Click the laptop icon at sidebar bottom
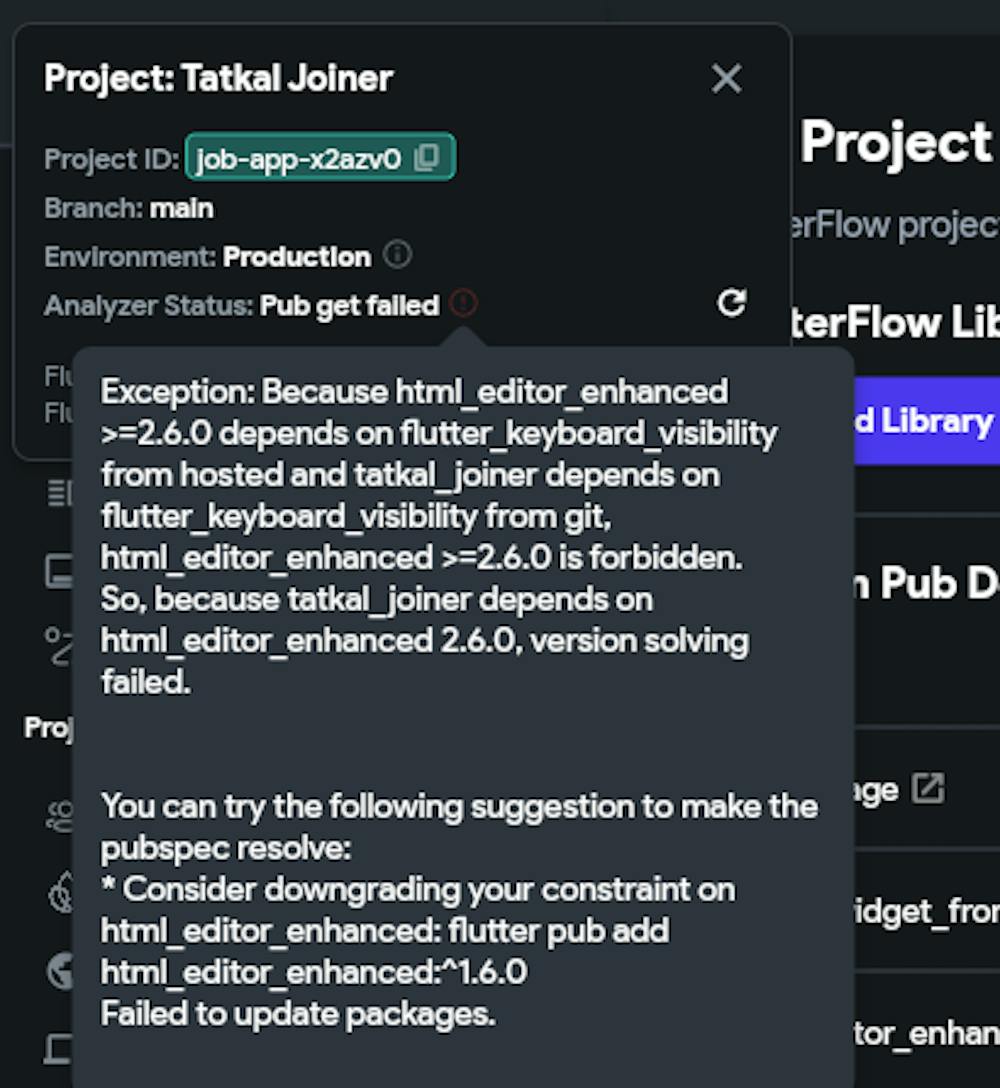This screenshot has width=1000, height=1088. coord(59,1048)
